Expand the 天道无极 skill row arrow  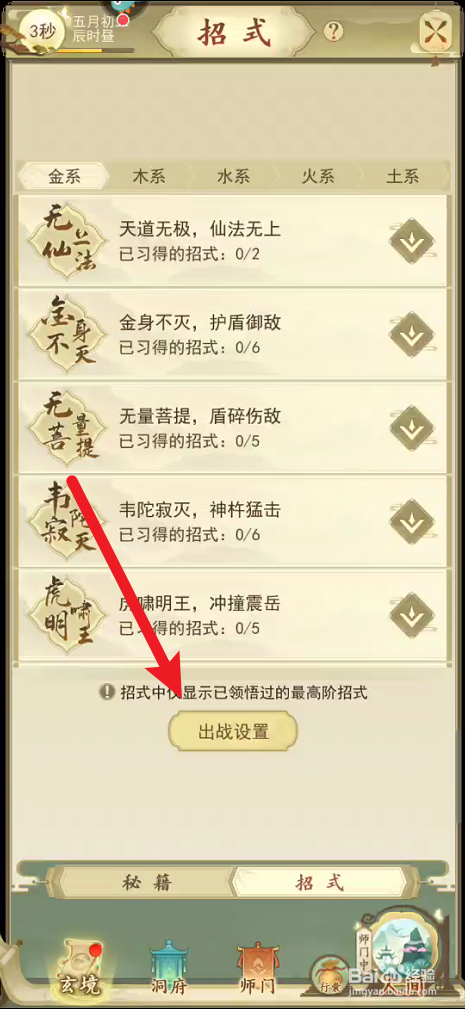click(412, 241)
